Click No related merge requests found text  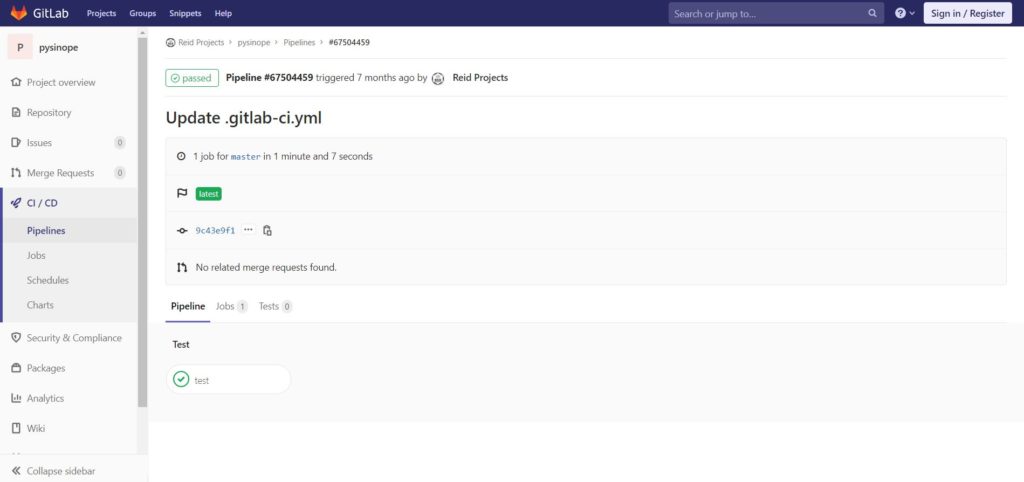(x=266, y=267)
